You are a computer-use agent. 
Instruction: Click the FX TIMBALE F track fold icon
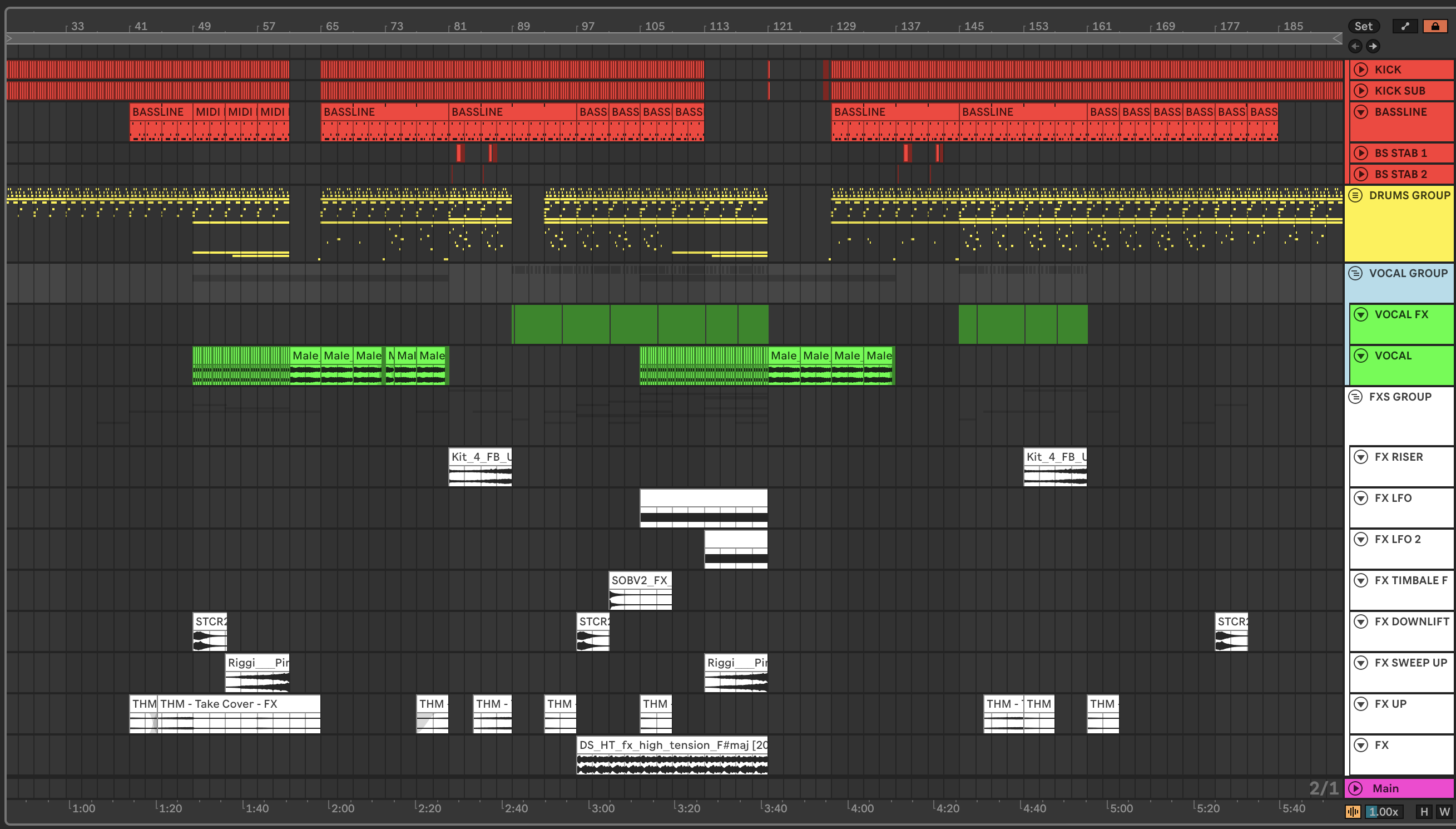coord(1361,580)
